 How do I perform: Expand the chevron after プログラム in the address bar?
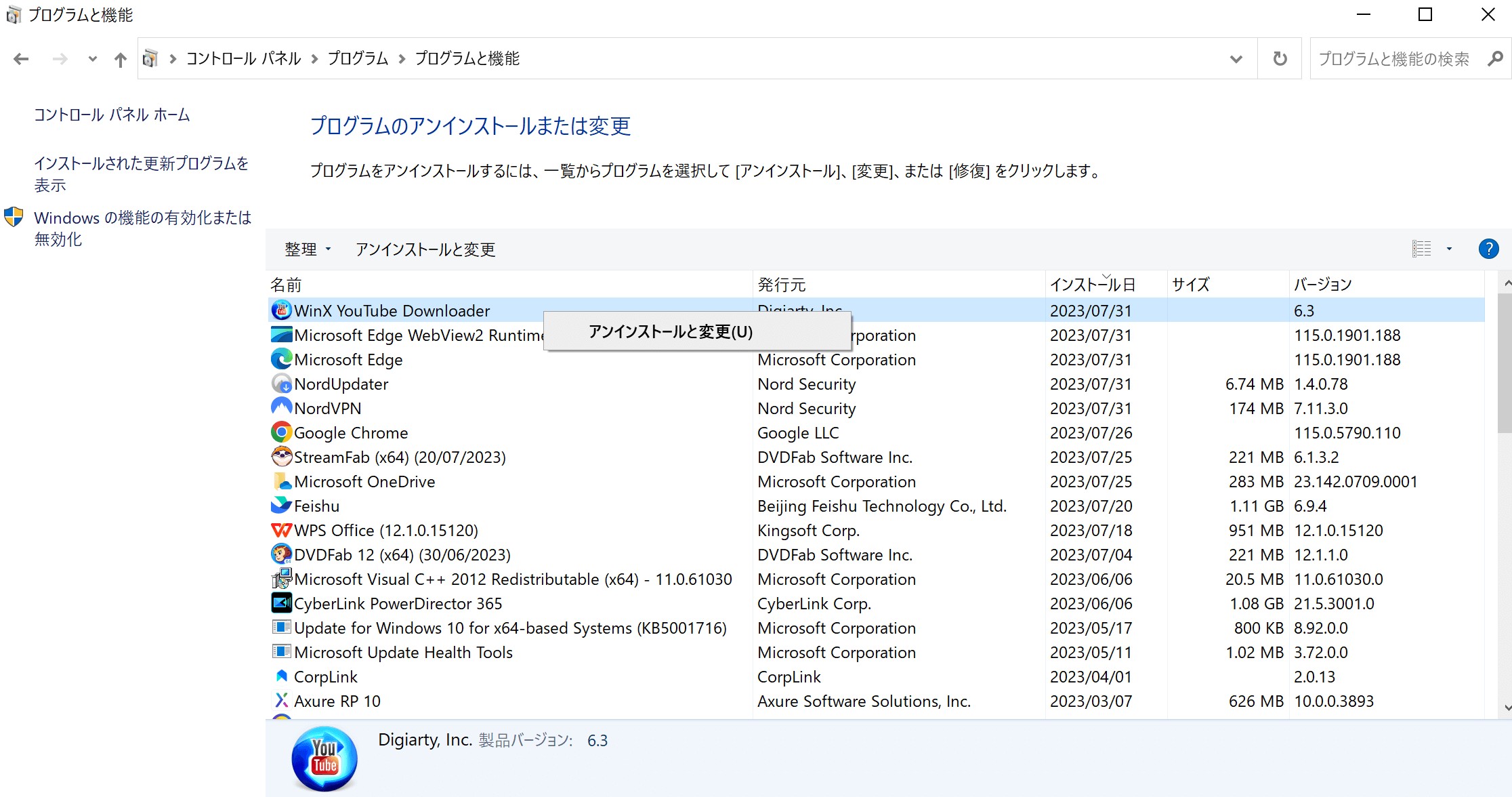click(x=402, y=59)
